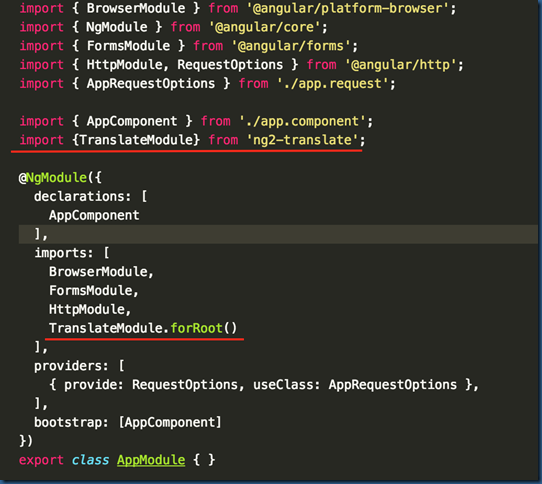Click the AppComponent import from './app.component'
The width and height of the screenshot is (542, 484).
[196, 121]
